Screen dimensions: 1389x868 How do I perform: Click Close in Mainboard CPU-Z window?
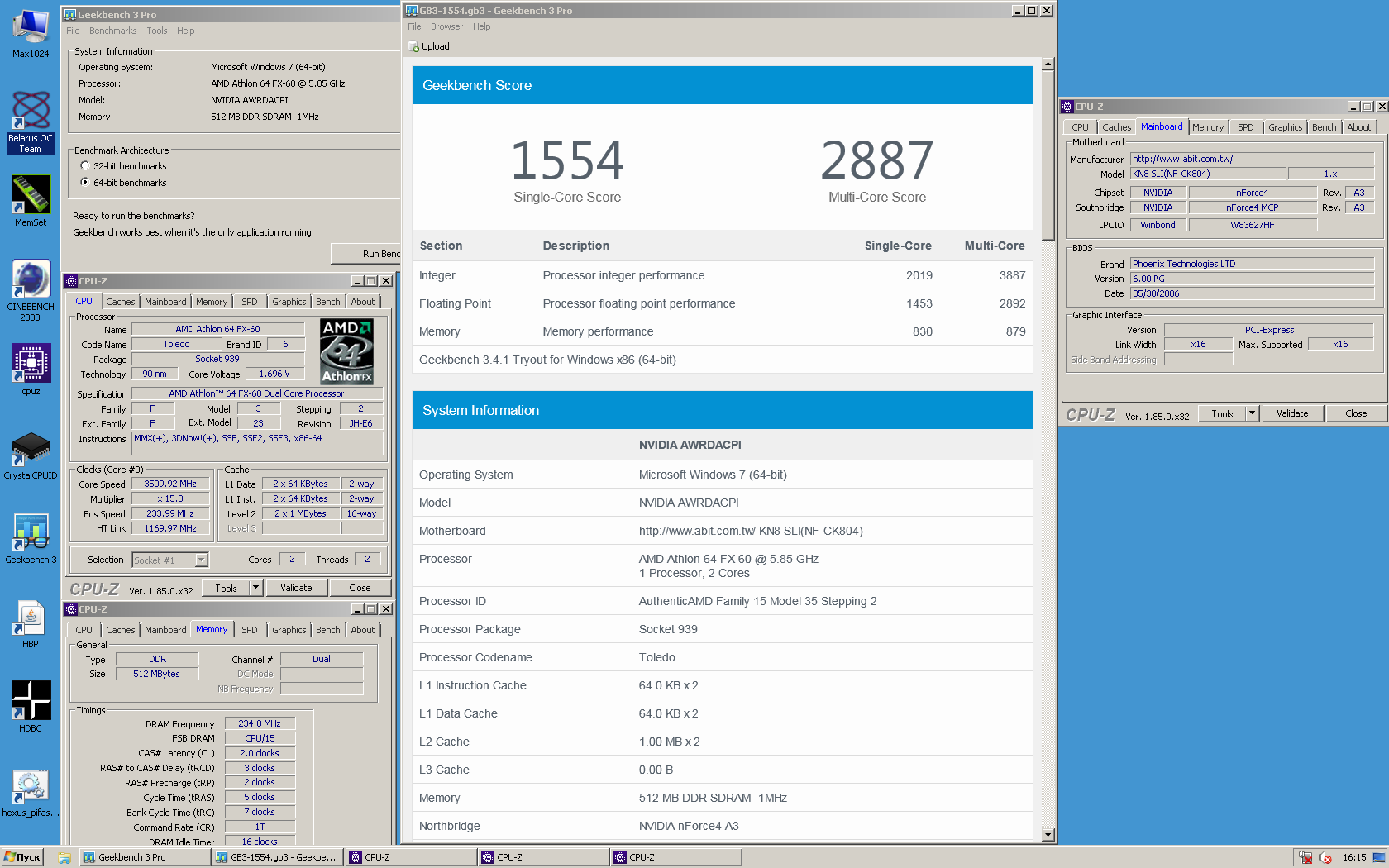point(1356,413)
